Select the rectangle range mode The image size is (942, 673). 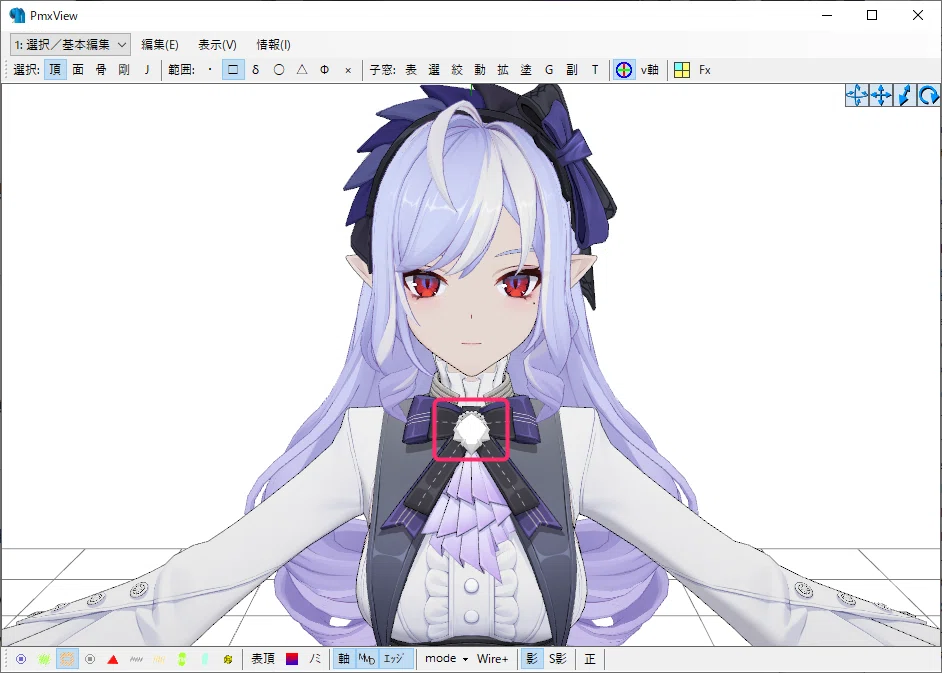click(x=233, y=70)
